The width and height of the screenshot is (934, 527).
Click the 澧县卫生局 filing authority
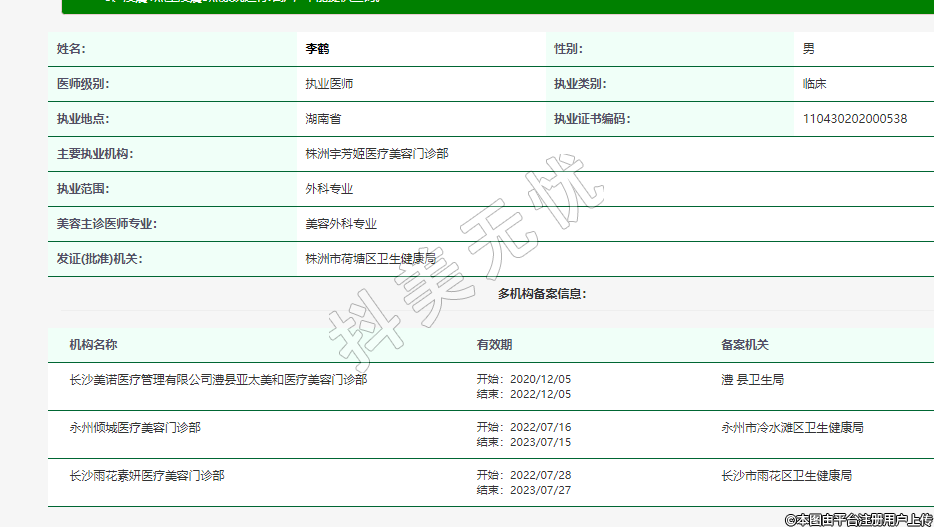click(x=752, y=380)
